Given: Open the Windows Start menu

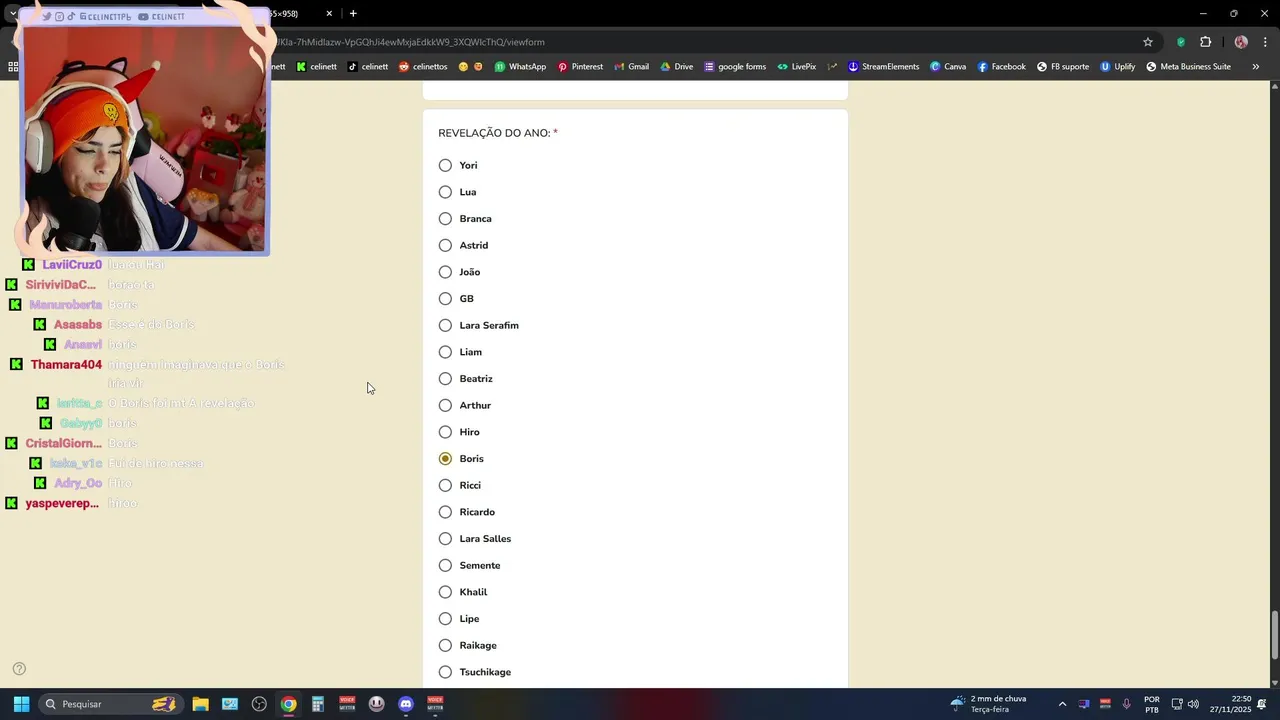Looking at the screenshot, I should click(21, 704).
